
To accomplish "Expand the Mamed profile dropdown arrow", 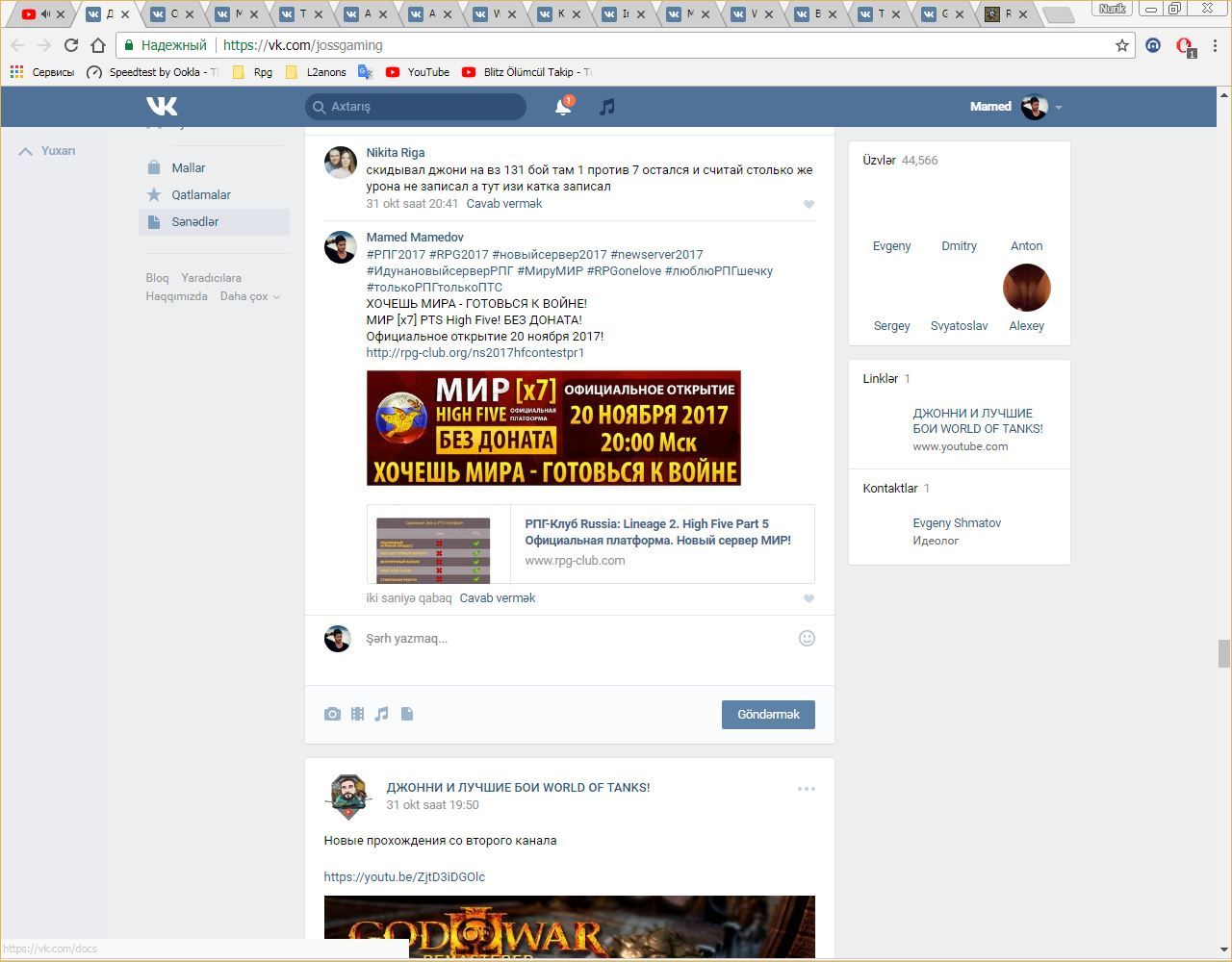I will pos(1058,108).
